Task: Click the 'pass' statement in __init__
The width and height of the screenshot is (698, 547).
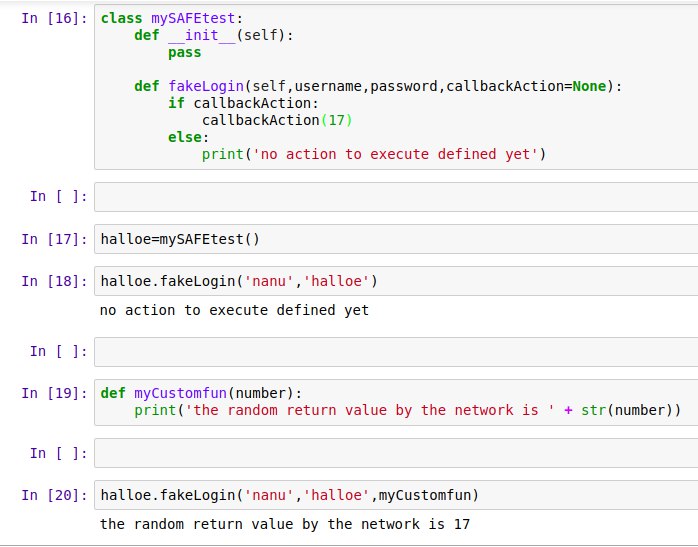Action: pyautogui.click(x=184, y=53)
